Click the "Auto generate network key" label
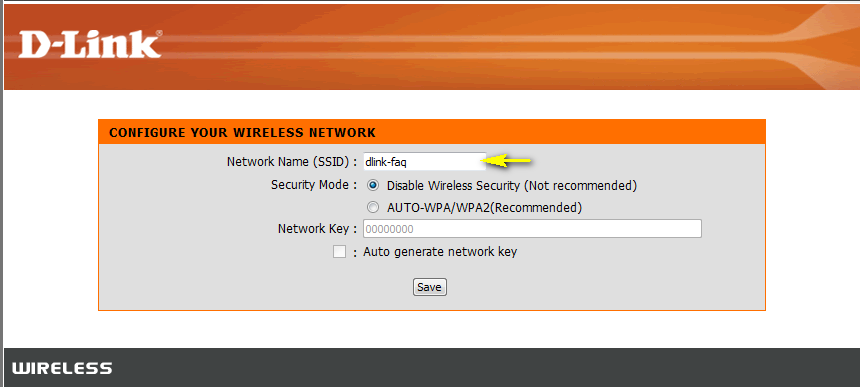Screen dimensions: 861x387 tap(440, 252)
